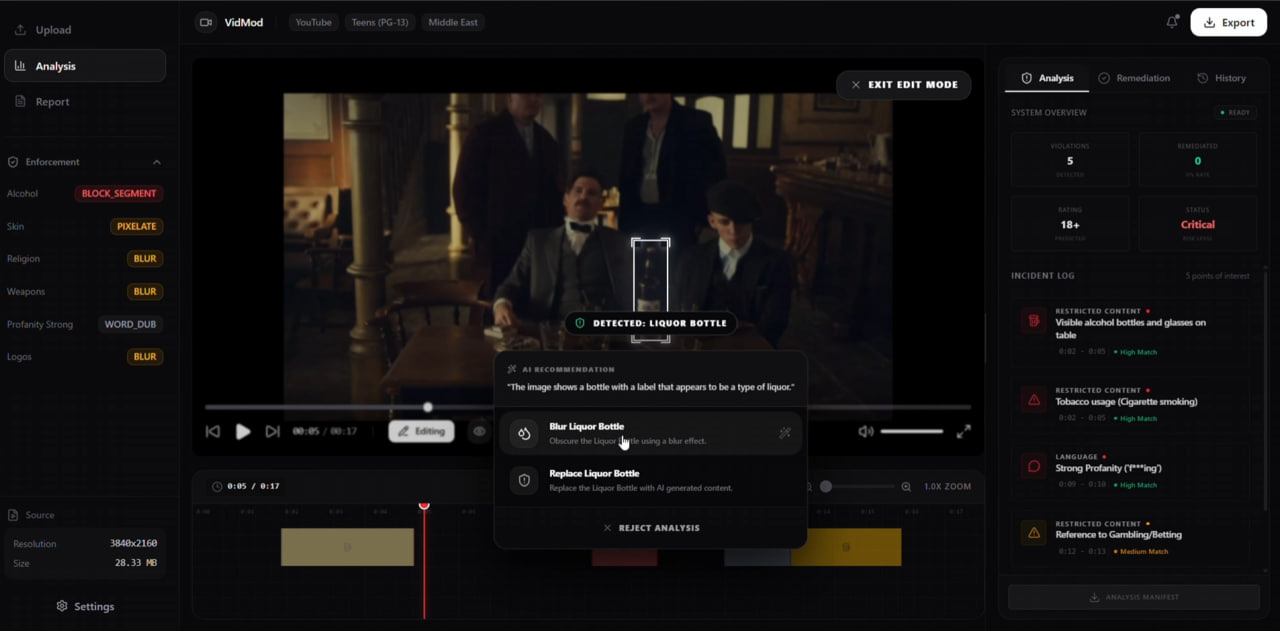Change Profanity Strong WORD_DUB action
1280x631 pixels.
point(132,324)
